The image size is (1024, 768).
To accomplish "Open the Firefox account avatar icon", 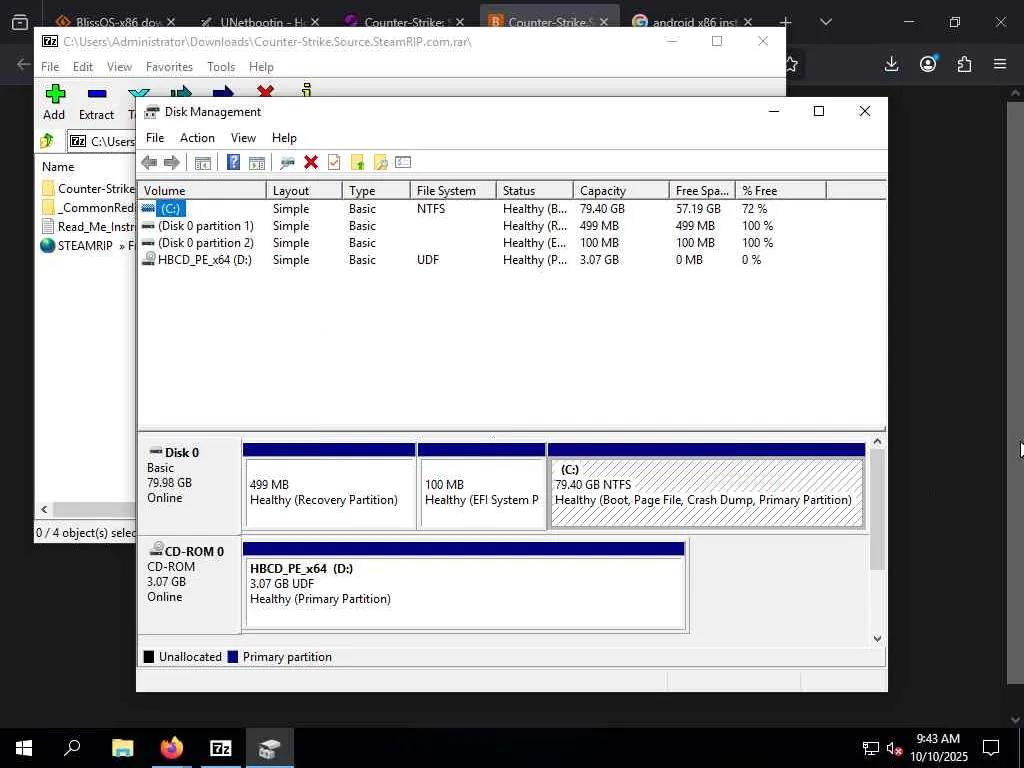I will coord(928,64).
